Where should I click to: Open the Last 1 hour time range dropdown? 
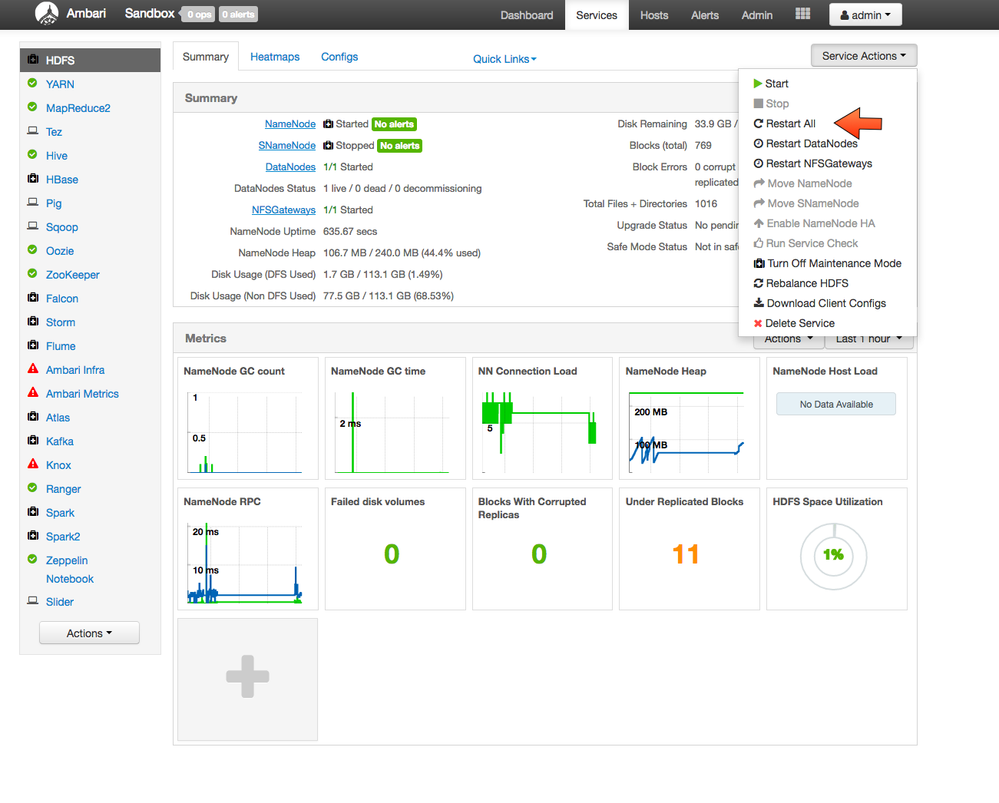(869, 340)
